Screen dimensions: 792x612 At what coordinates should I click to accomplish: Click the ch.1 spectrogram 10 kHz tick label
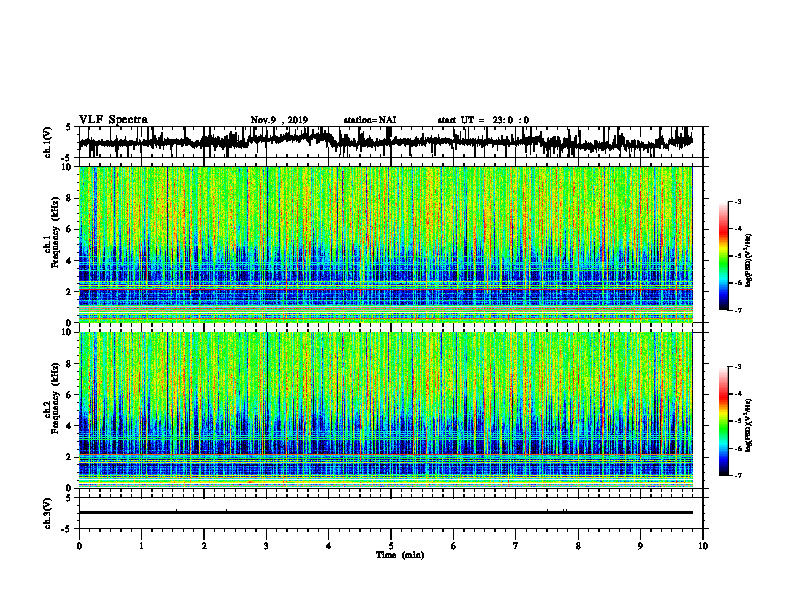68,167
